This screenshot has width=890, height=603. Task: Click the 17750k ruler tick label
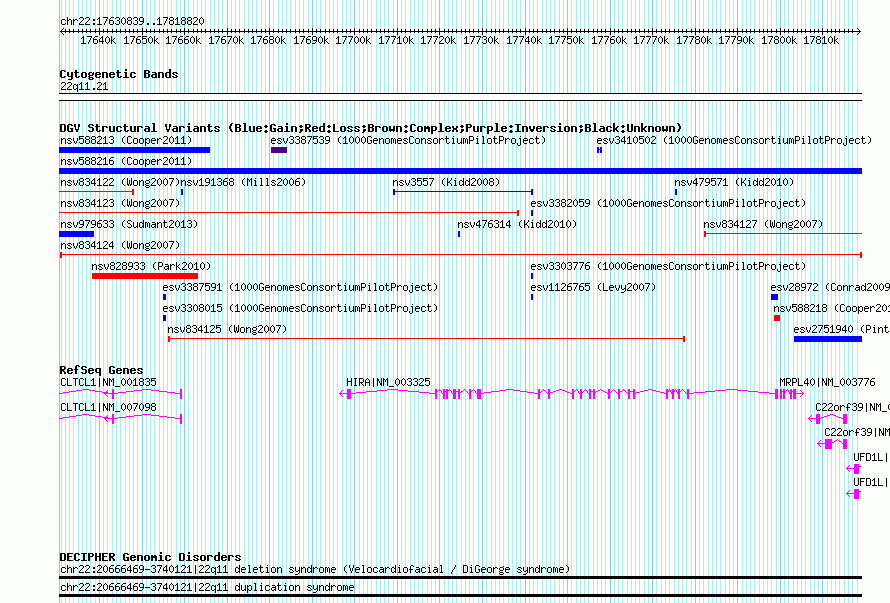click(566, 40)
